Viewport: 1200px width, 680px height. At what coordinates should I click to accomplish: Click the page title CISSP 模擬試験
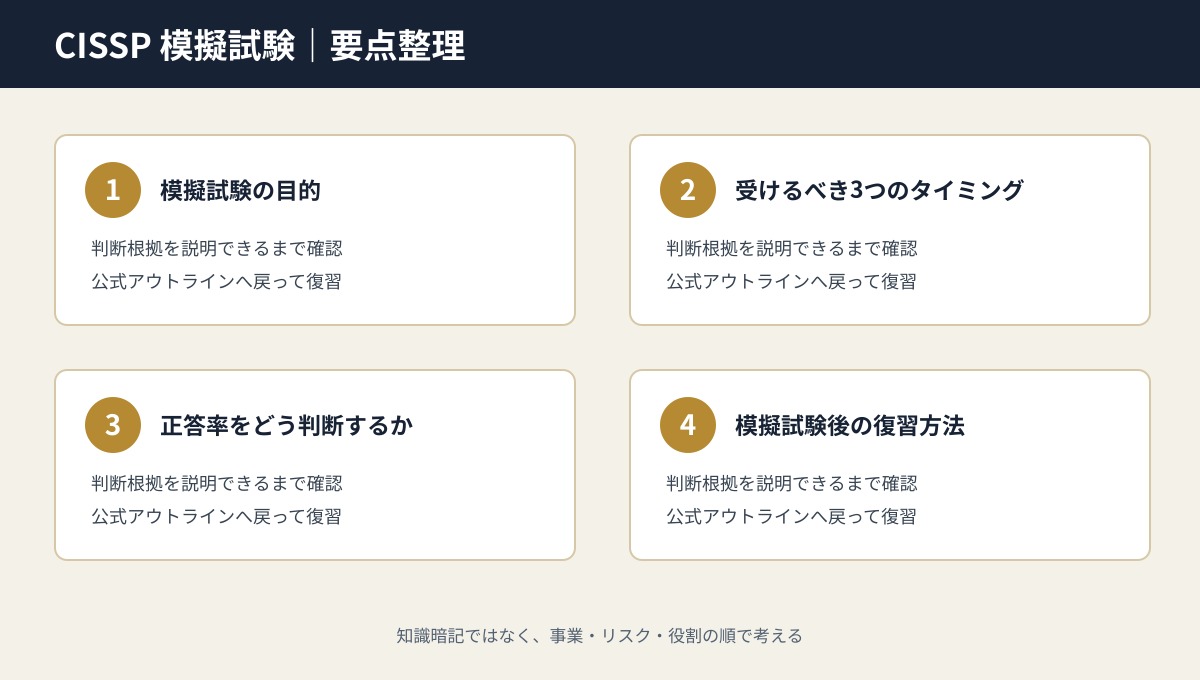coord(175,45)
